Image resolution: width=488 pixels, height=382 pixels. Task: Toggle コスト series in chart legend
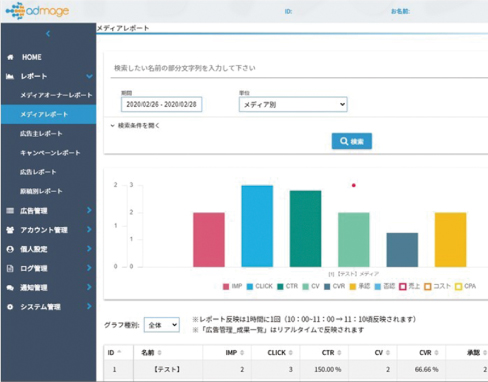tap(437, 286)
